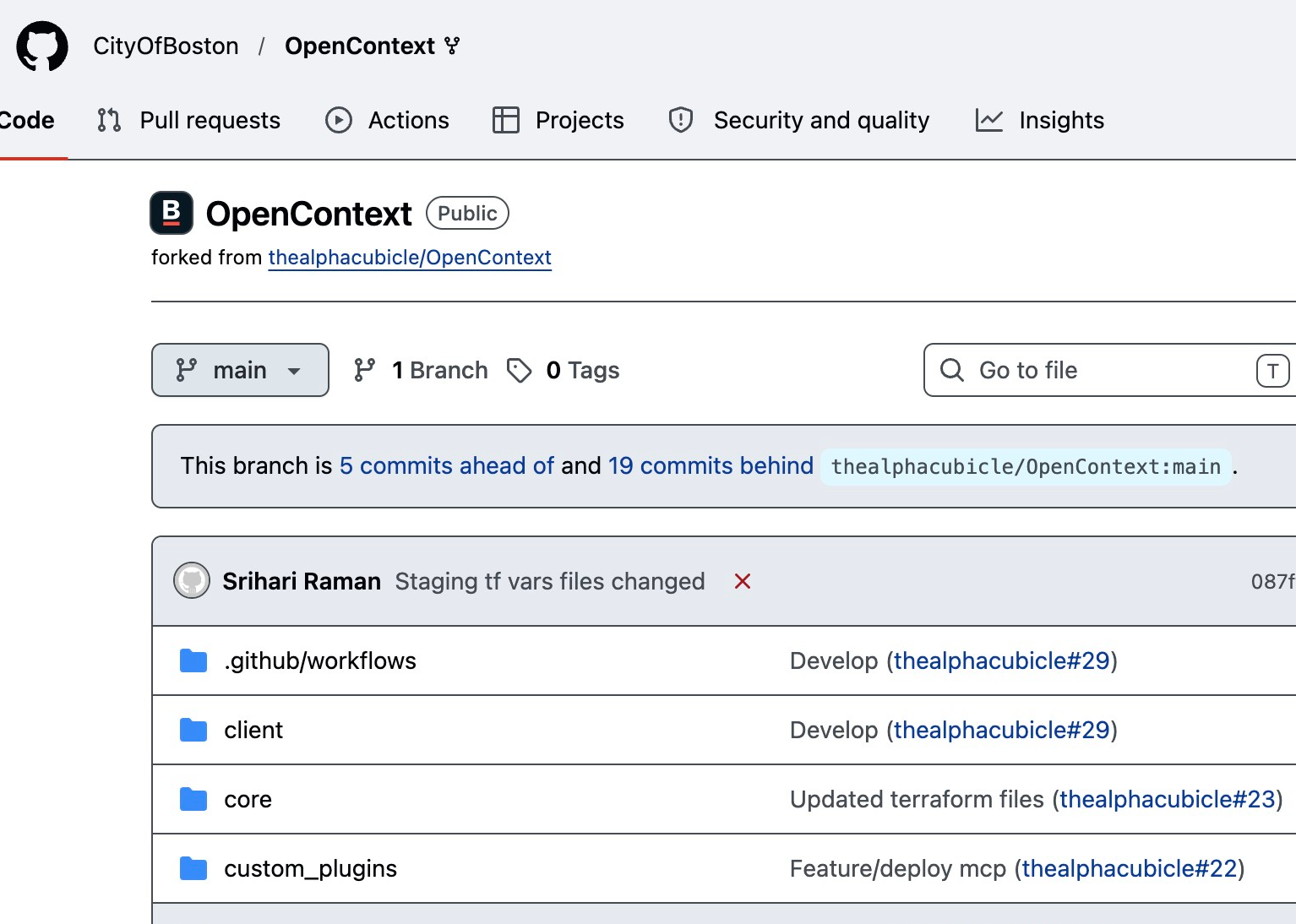Focus the Go to file search field

click(1109, 370)
